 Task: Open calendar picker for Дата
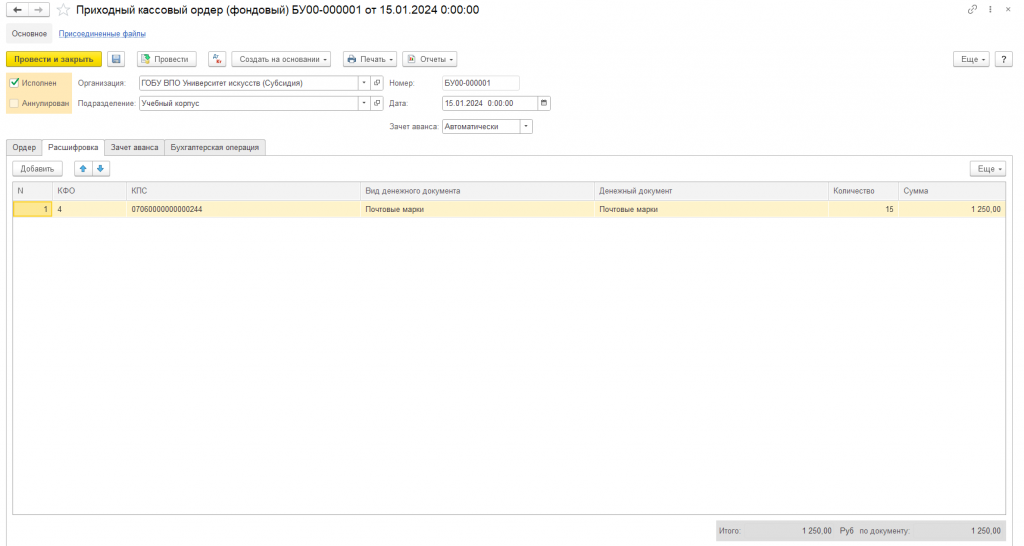pyautogui.click(x=543, y=103)
